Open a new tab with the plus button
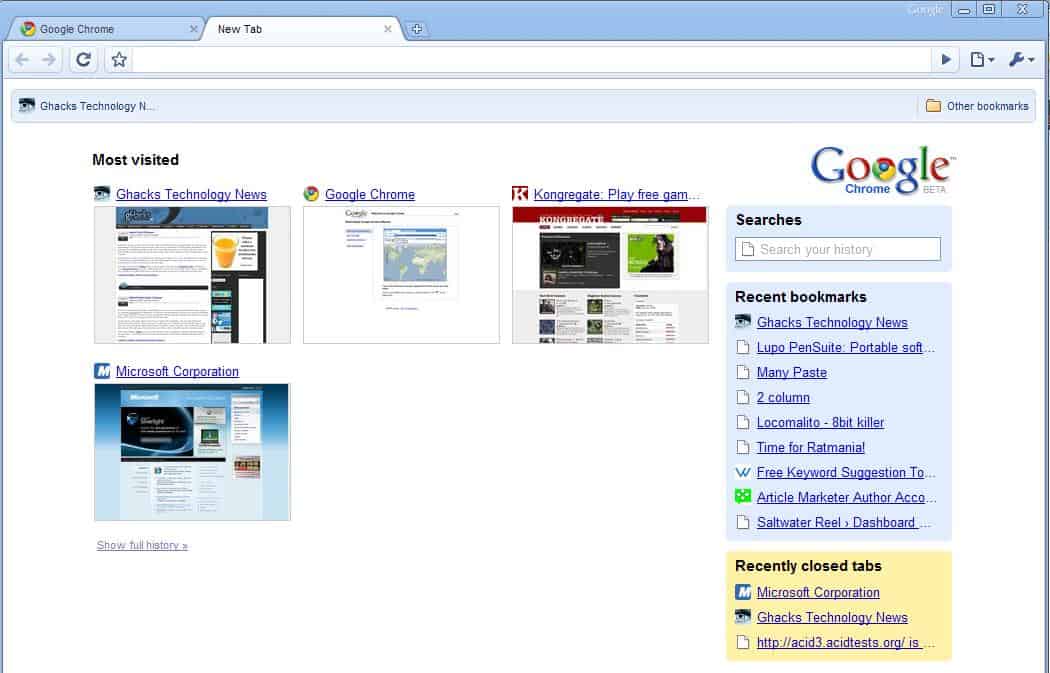 pos(417,29)
